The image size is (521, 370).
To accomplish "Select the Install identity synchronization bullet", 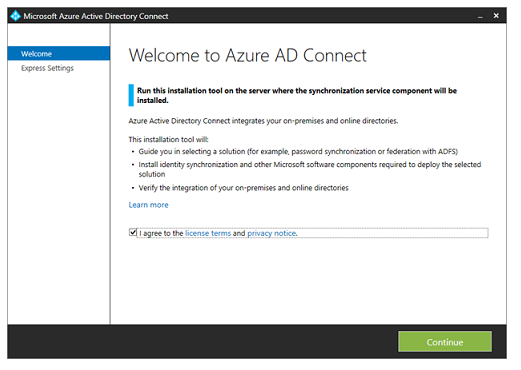I will coord(310,169).
